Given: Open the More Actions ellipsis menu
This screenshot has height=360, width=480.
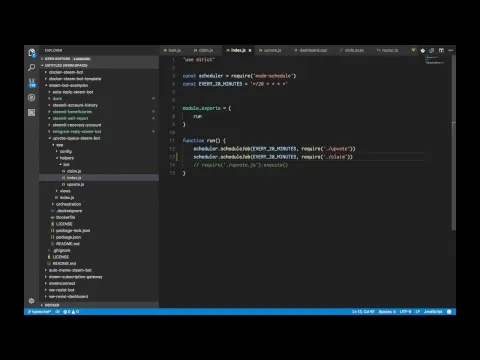Looking at the screenshot, I should point(451,50).
